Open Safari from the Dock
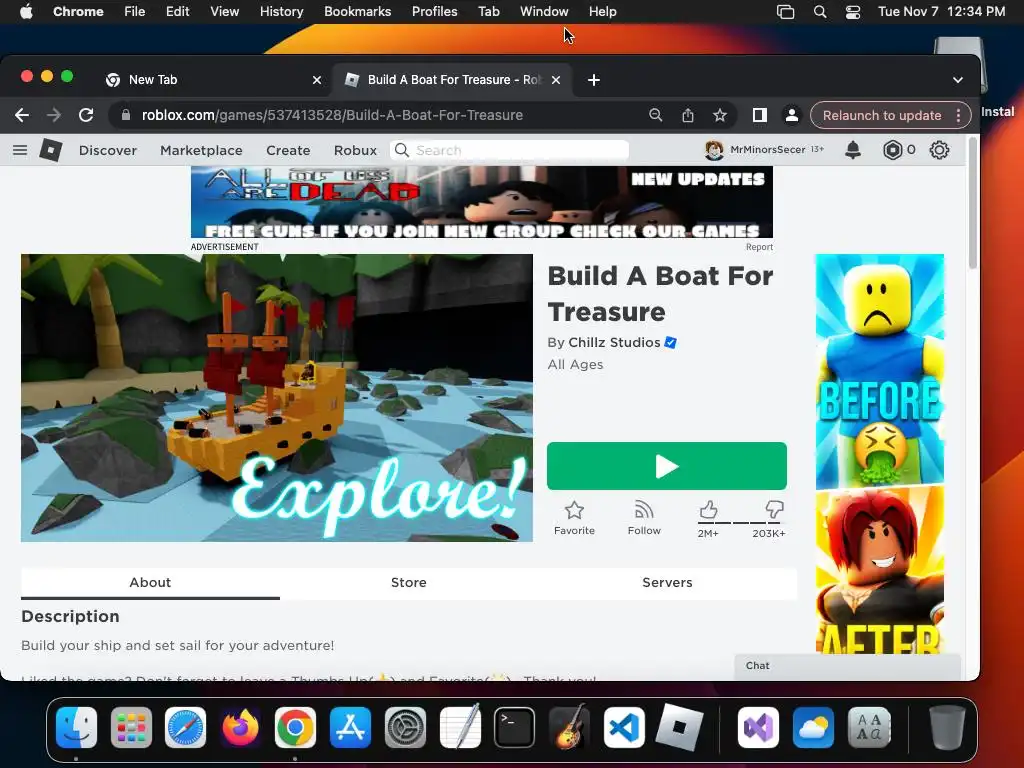Screen dimensions: 1024x768 click(185, 727)
